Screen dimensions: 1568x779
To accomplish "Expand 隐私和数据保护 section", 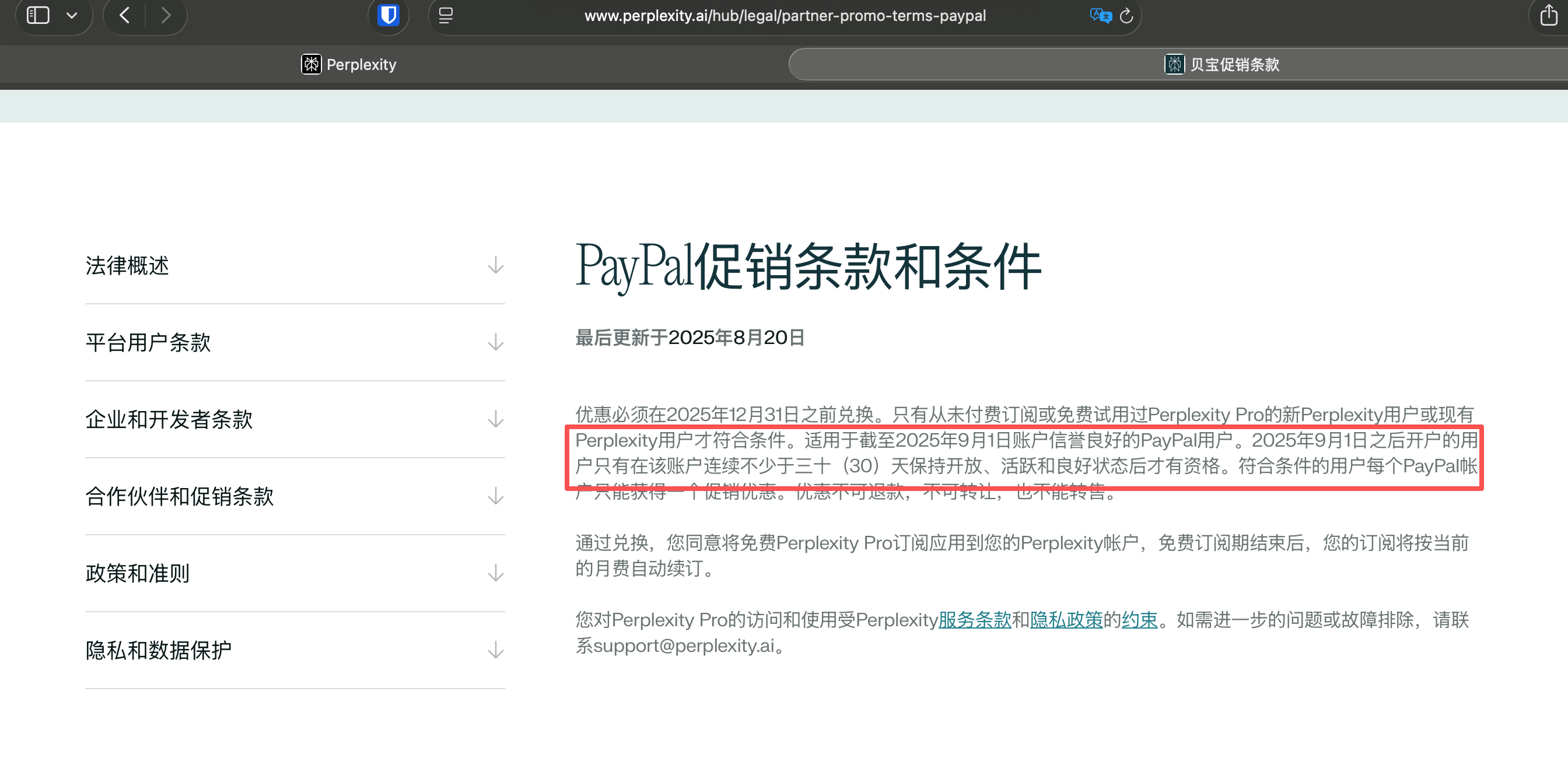I will tap(495, 650).
